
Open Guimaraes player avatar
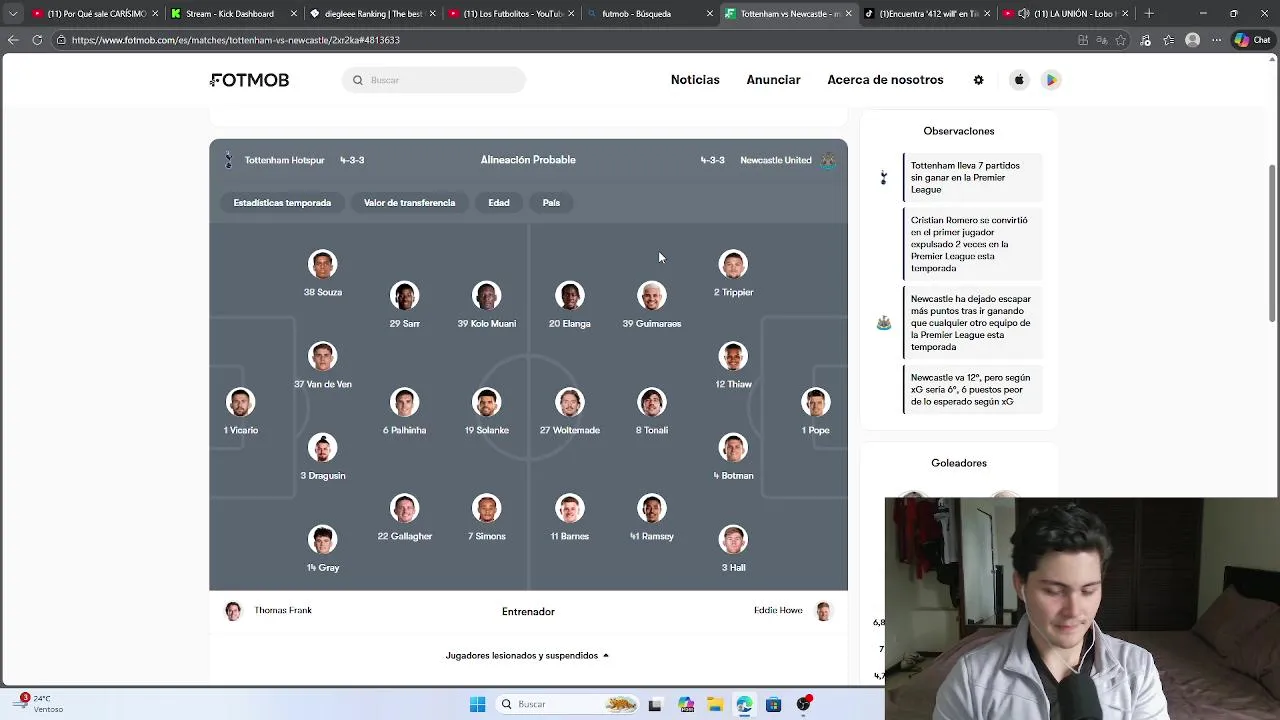click(651, 296)
